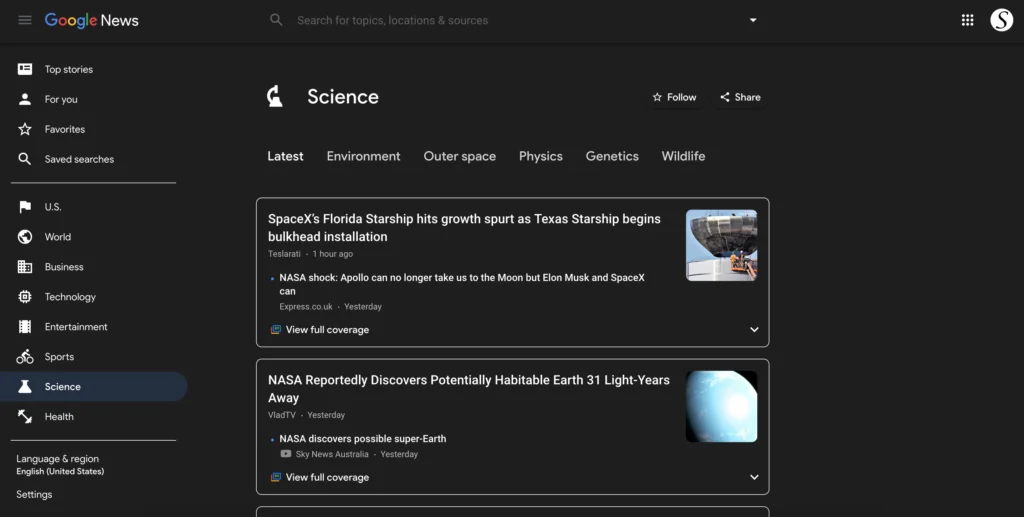Switch to the Outer space tab
Image resolution: width=1024 pixels, height=517 pixels.
459,157
